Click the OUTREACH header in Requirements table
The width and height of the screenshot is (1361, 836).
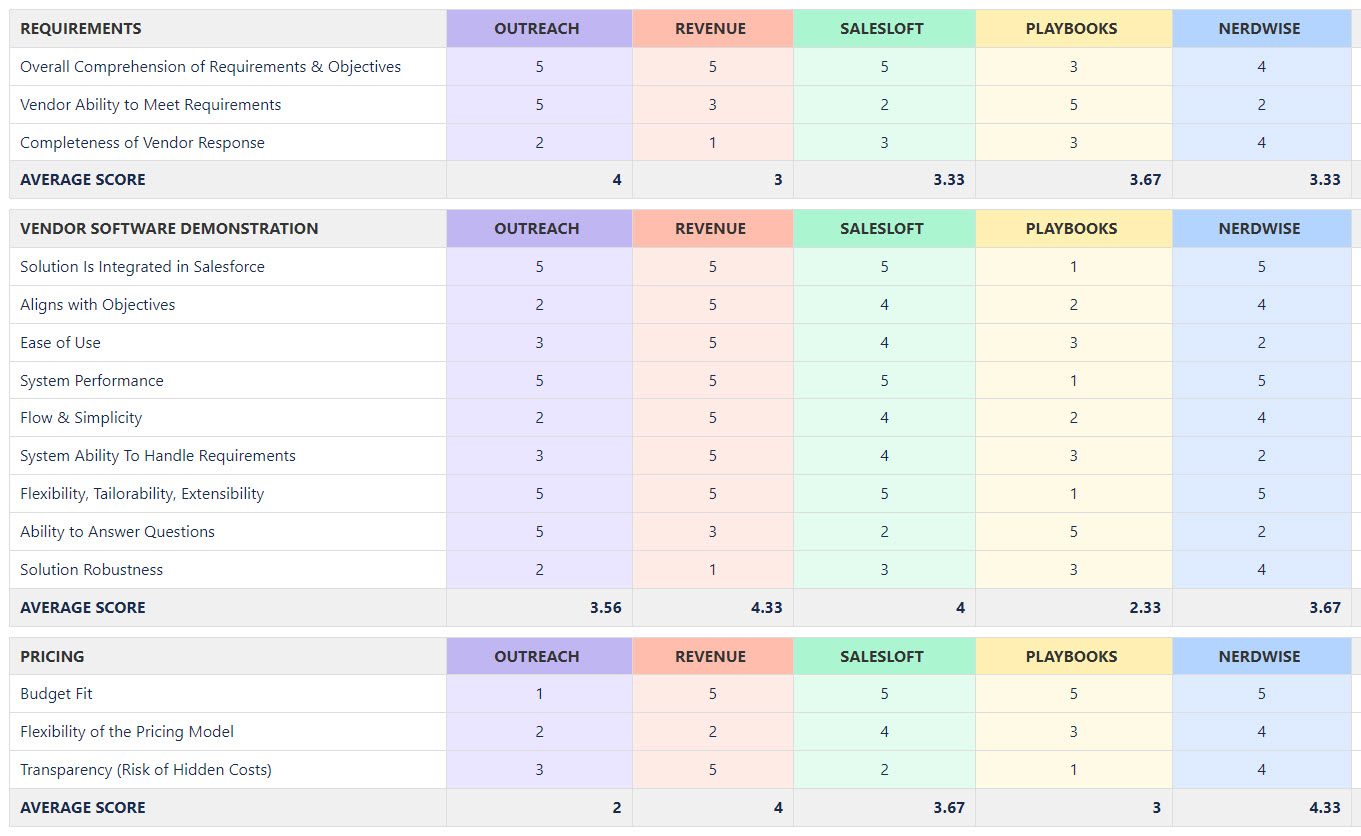click(x=539, y=29)
